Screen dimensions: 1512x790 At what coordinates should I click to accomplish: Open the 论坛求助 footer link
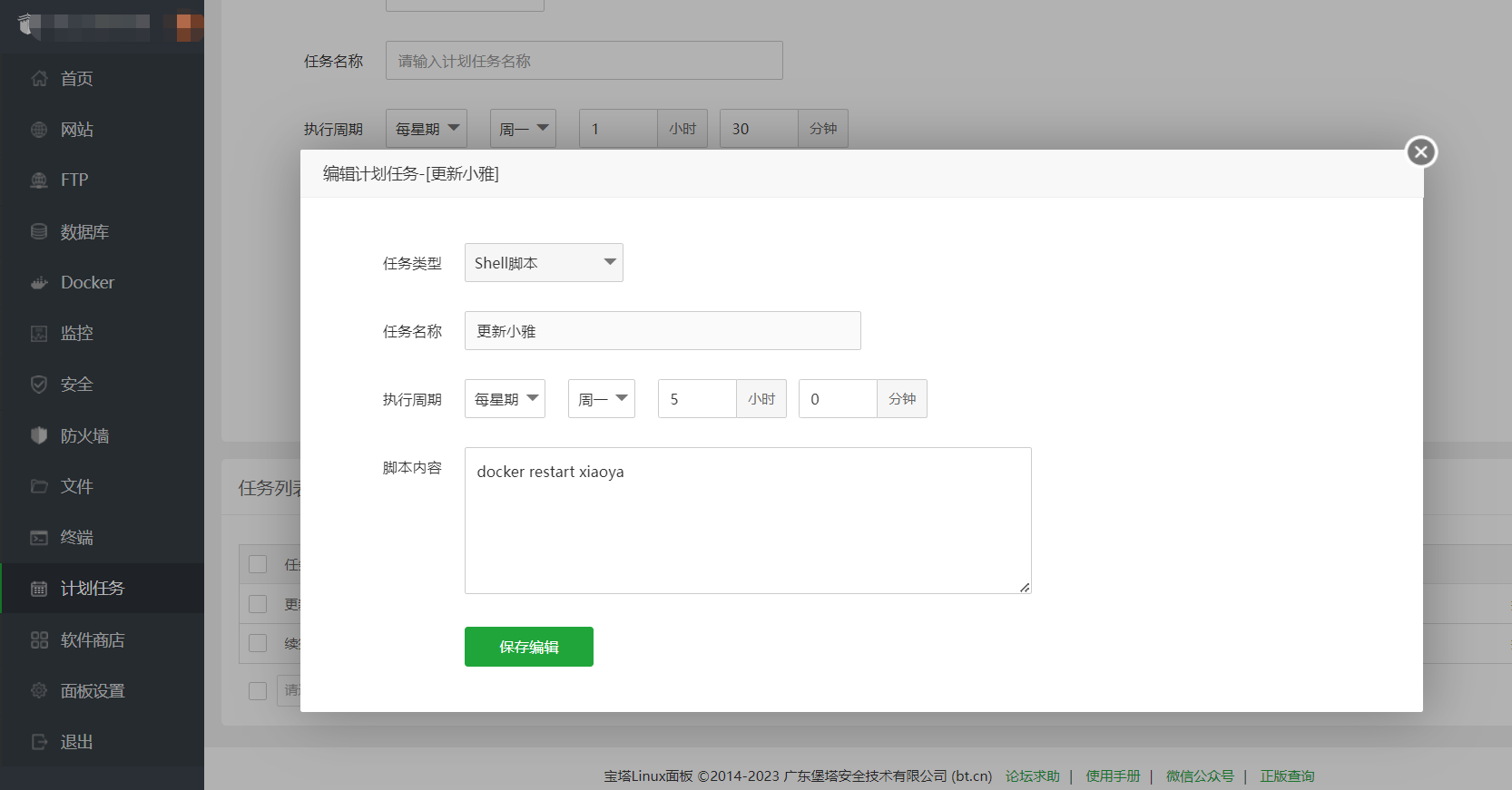pyautogui.click(x=1032, y=776)
